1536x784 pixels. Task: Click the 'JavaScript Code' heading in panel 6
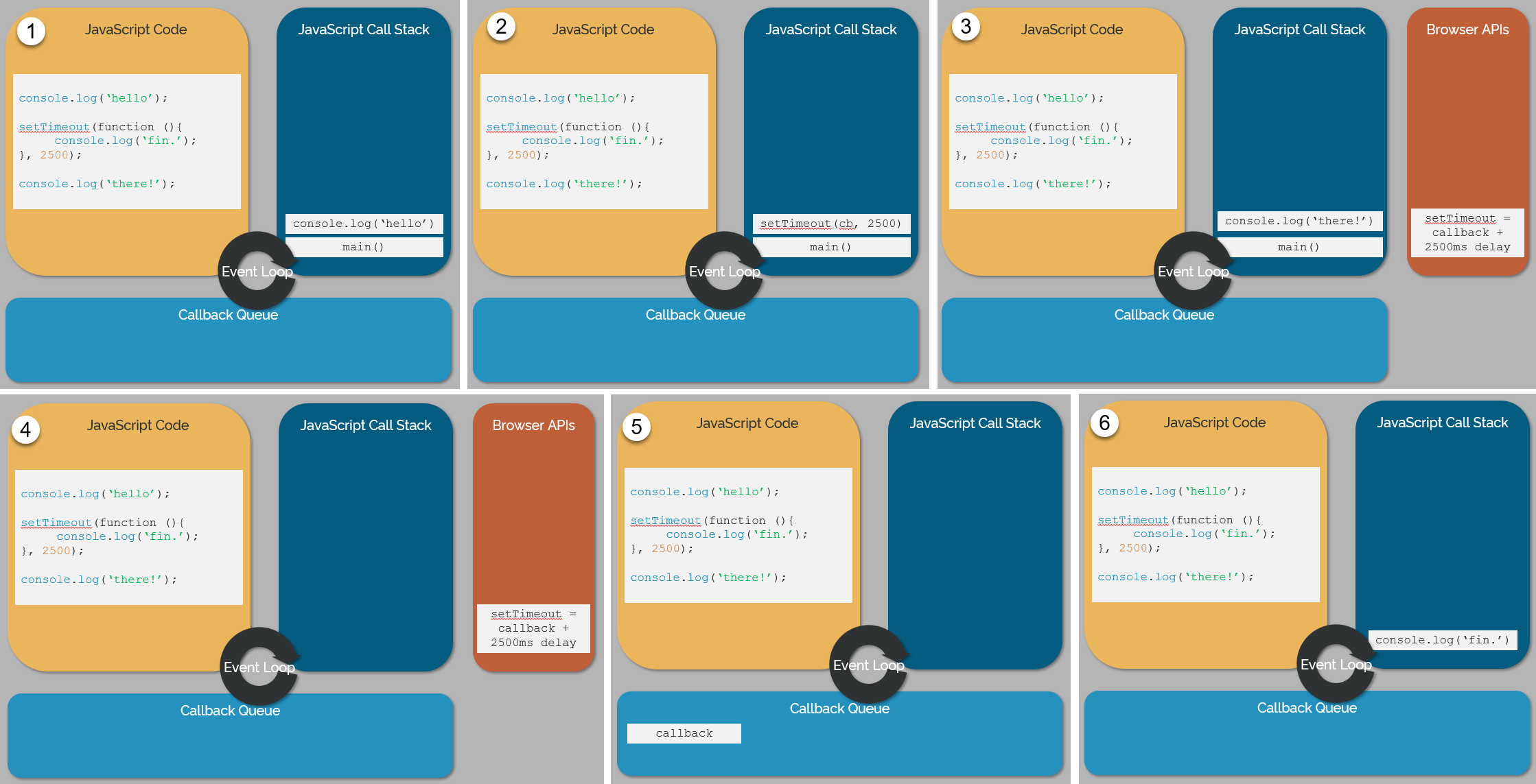[1215, 423]
